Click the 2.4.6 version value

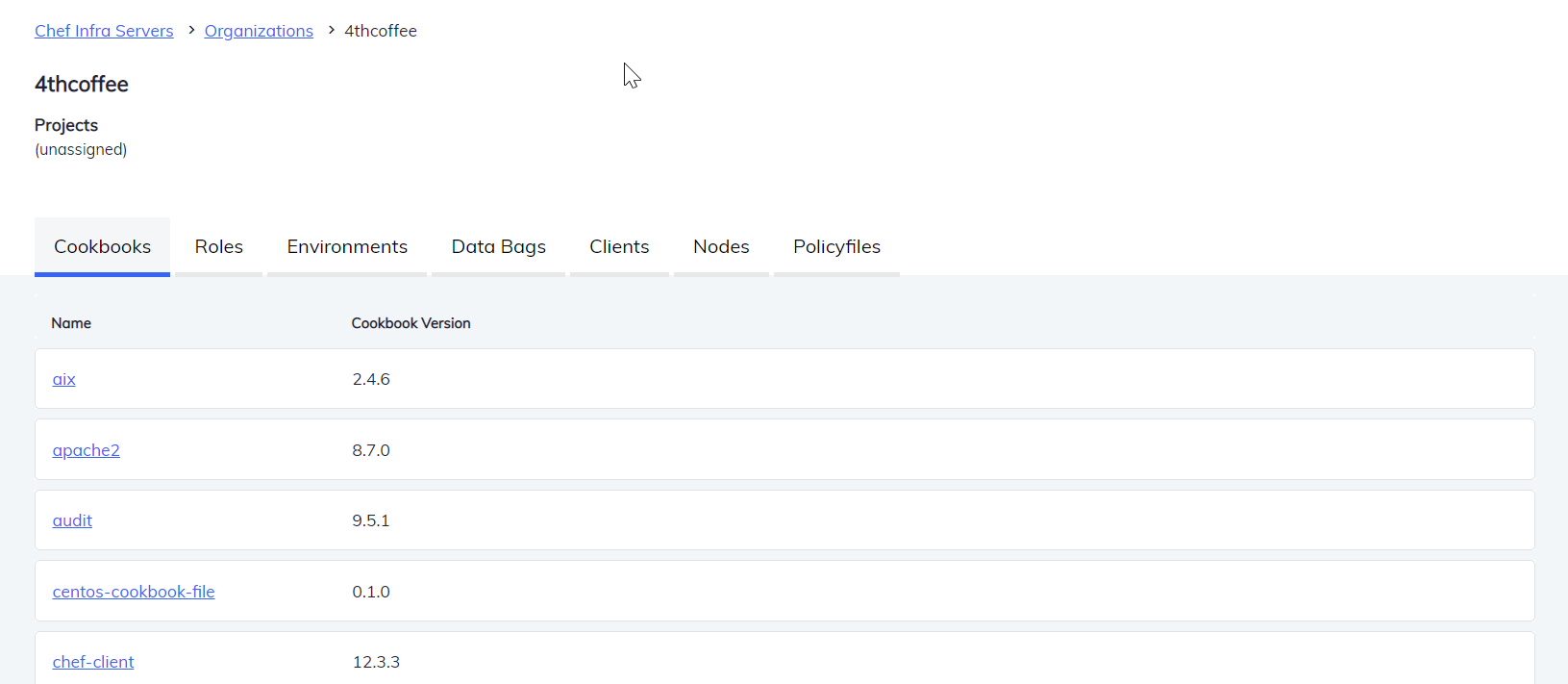point(371,379)
